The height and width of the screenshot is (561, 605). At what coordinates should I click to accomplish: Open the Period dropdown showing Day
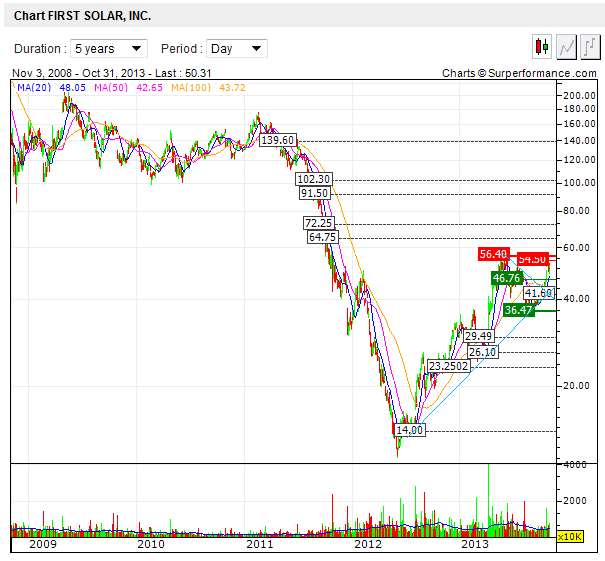237,49
